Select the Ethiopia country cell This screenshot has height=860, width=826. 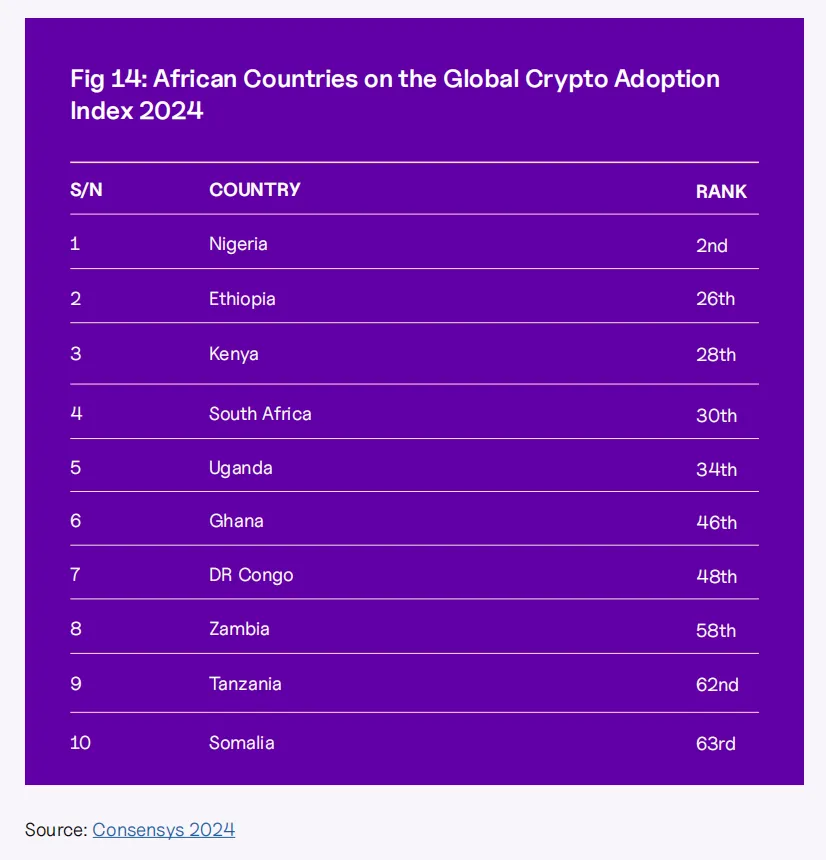pyautogui.click(x=242, y=299)
